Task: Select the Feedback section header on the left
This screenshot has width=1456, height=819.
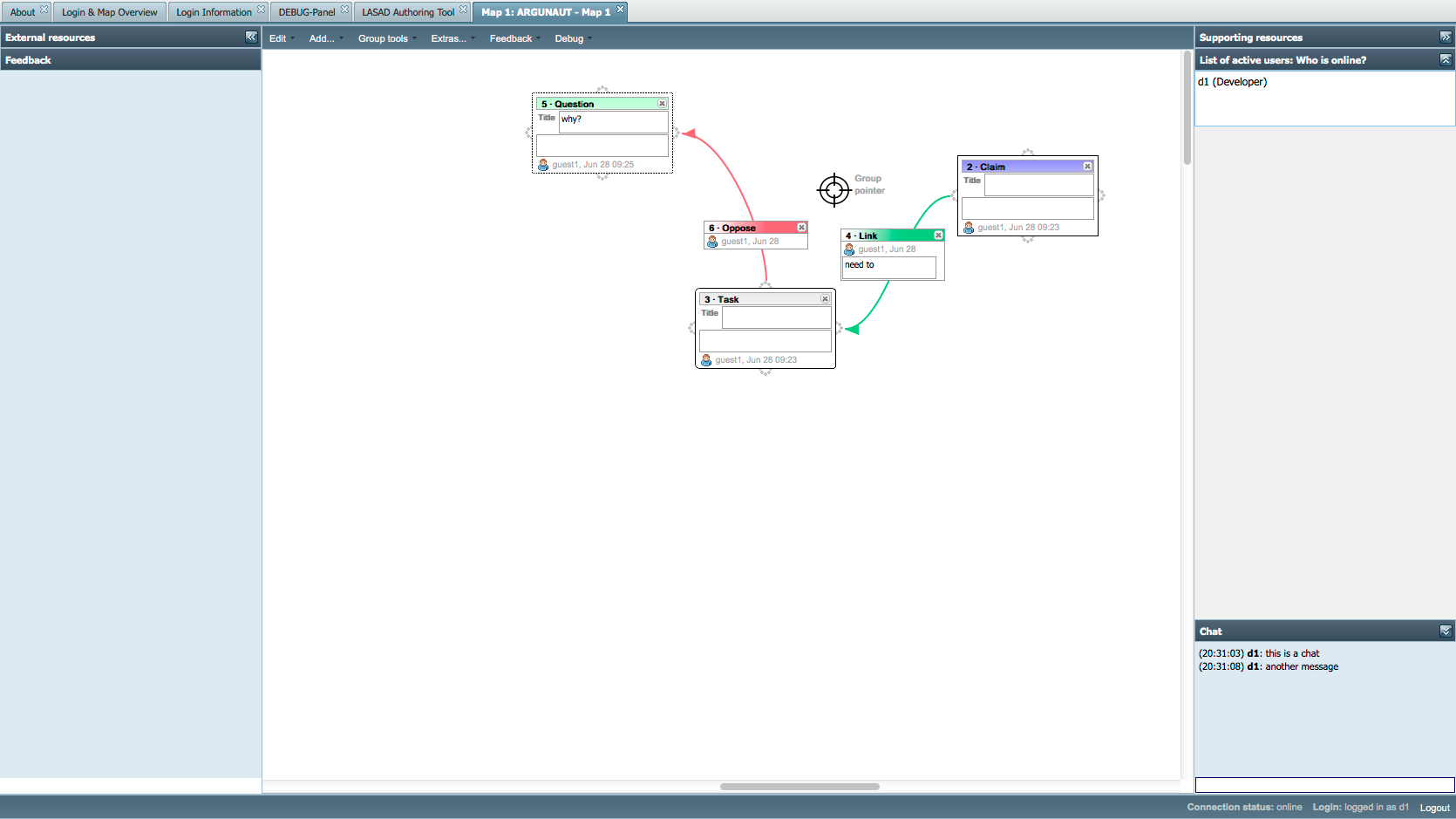Action: pos(28,59)
